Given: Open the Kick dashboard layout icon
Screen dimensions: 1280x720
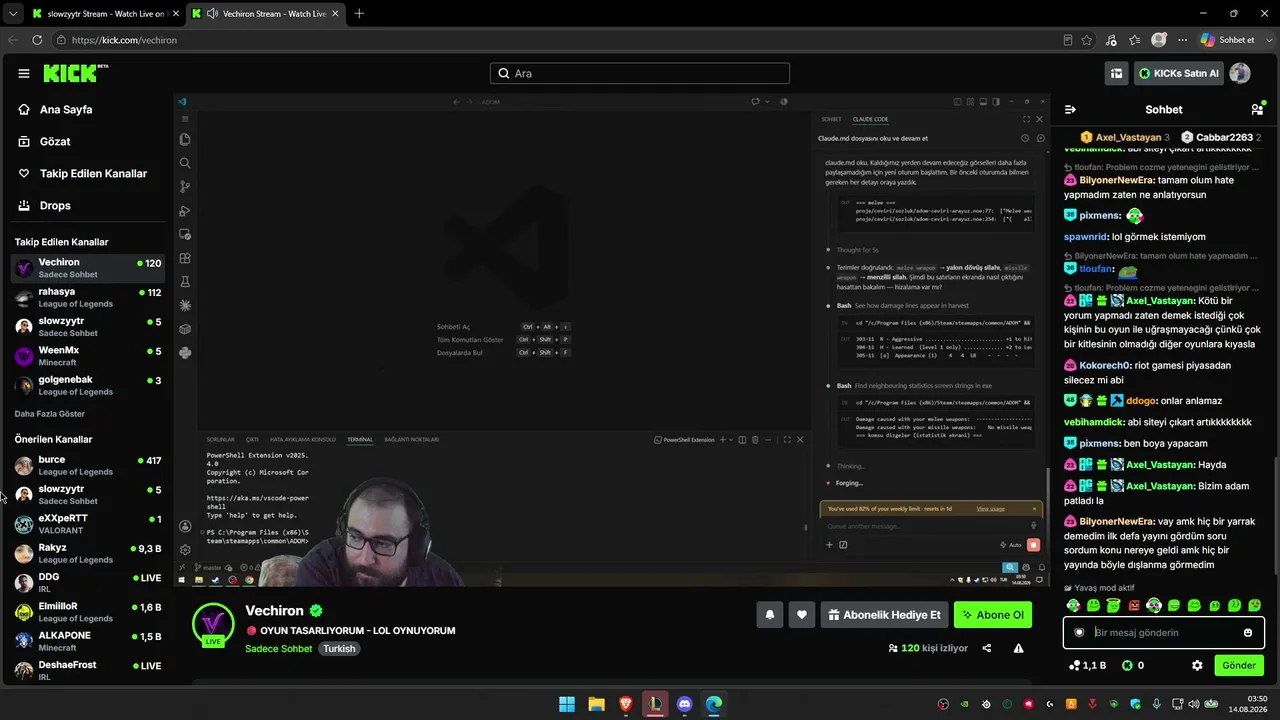Looking at the screenshot, I should [1116, 73].
